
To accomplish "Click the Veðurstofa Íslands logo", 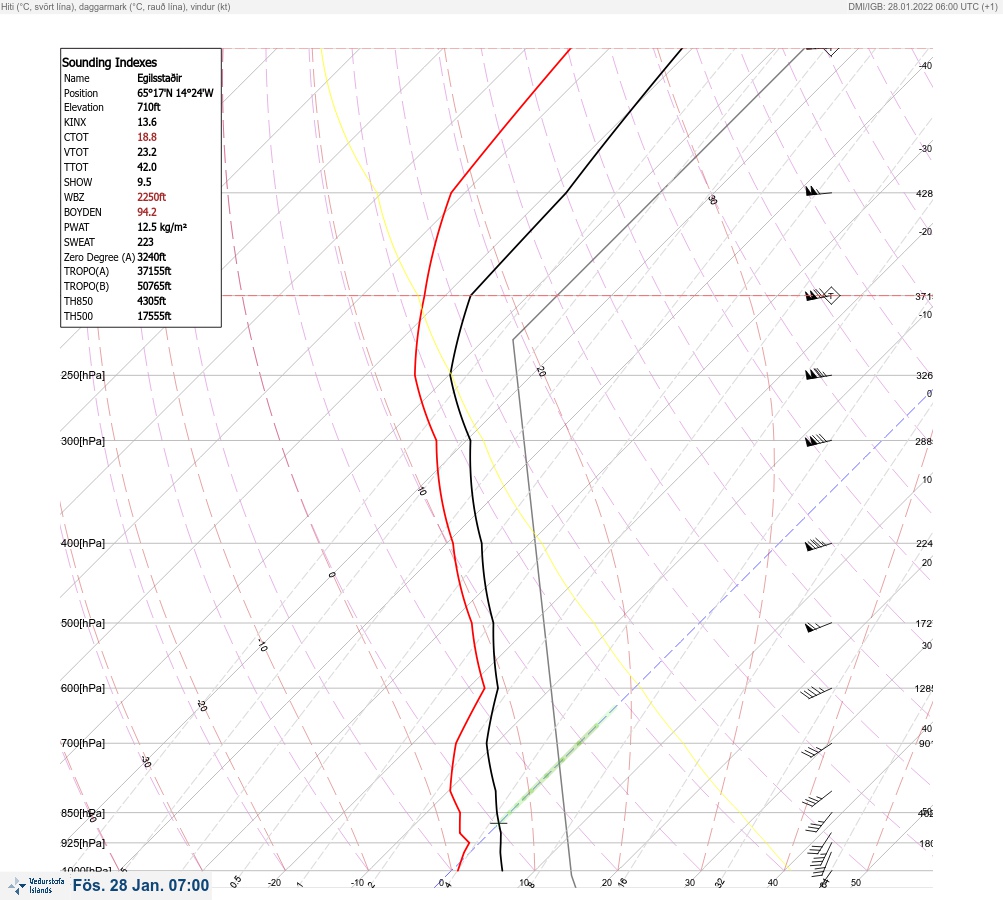I will pyautogui.click(x=36, y=886).
